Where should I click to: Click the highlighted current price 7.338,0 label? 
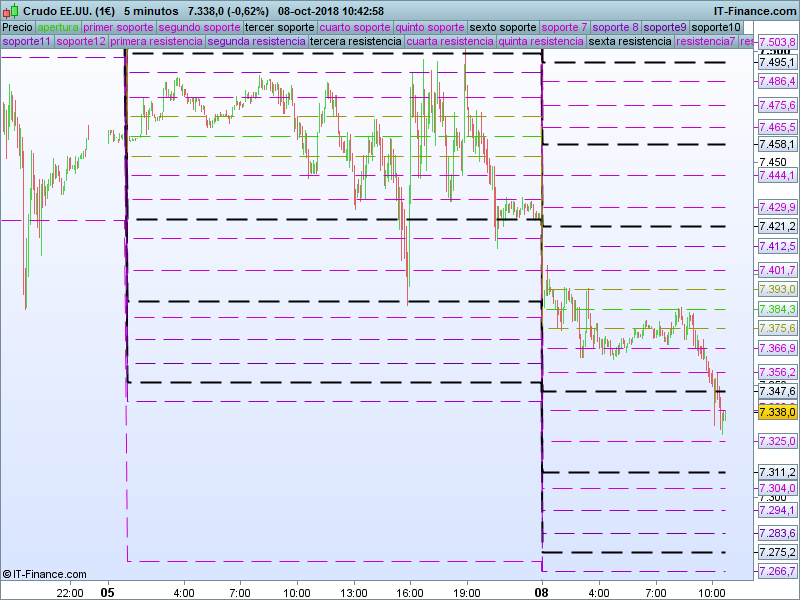[x=777, y=412]
